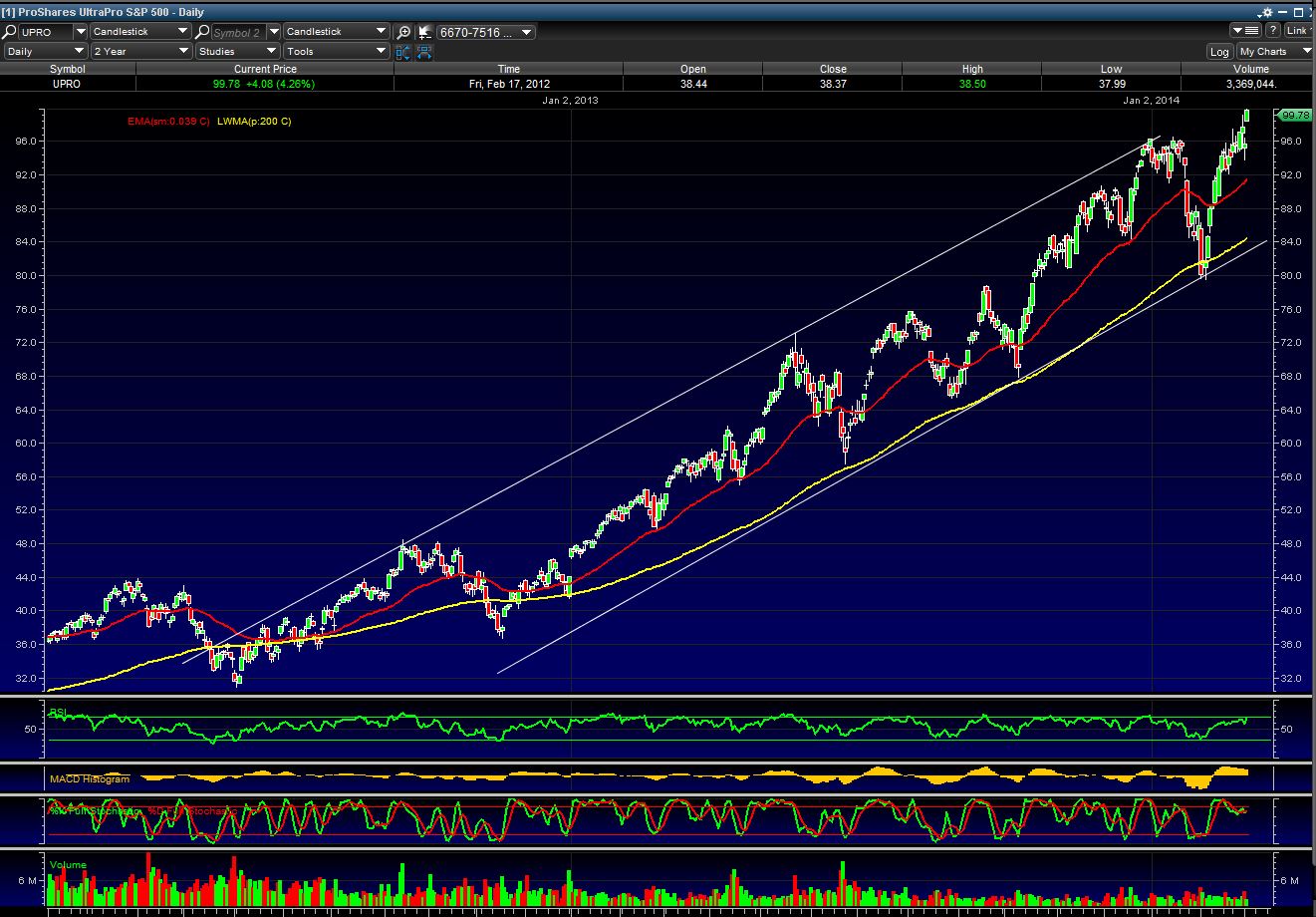
Task: Click the UPRO symbol input field
Action: coord(46,32)
